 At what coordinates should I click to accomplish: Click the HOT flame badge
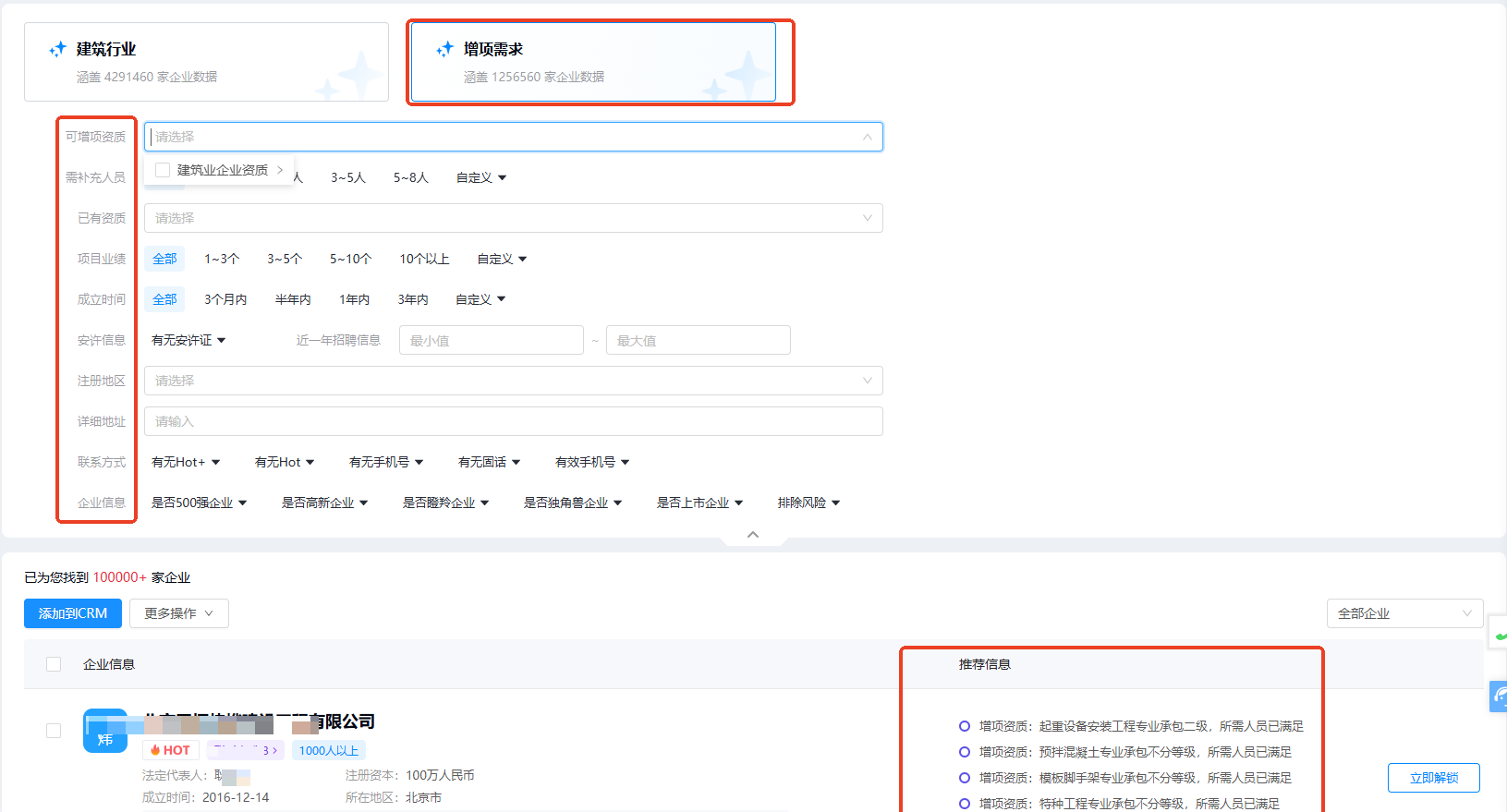(x=171, y=750)
